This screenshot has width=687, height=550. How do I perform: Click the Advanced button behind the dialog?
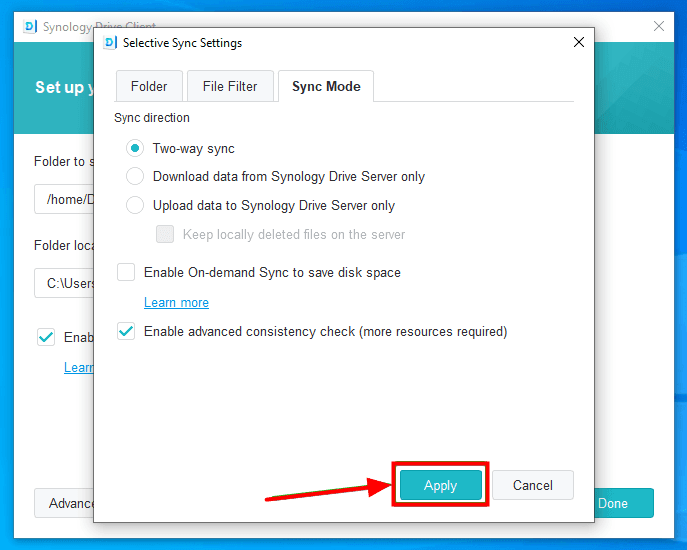click(65, 503)
